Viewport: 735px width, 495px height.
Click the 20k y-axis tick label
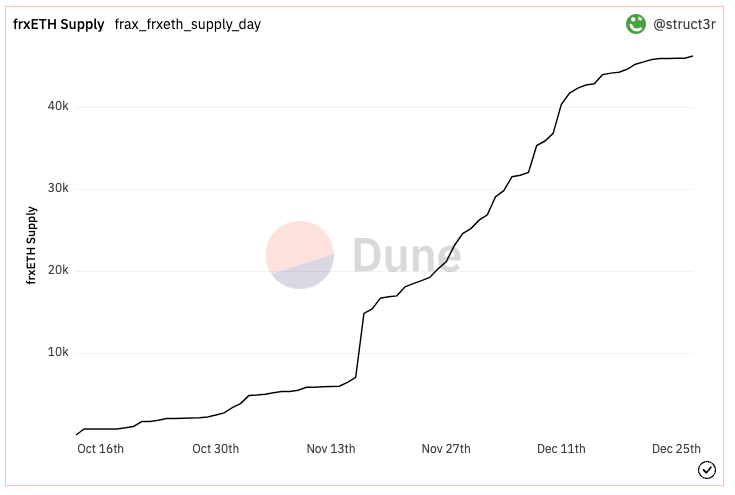[57, 271]
